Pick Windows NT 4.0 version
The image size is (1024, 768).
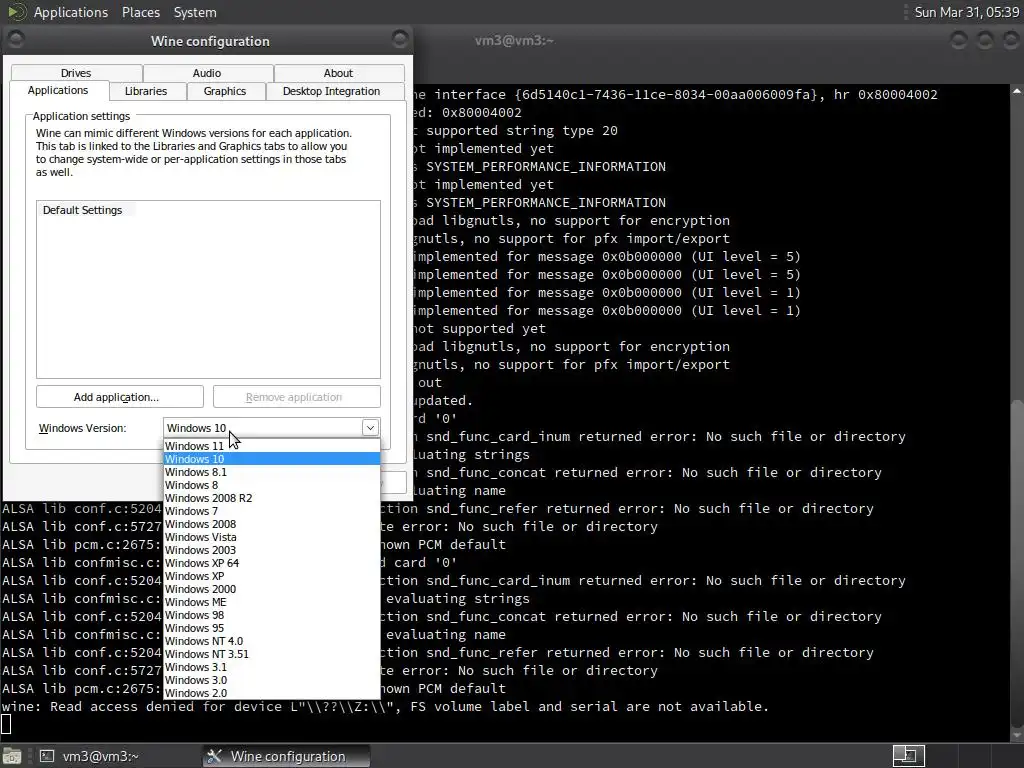coord(272,641)
